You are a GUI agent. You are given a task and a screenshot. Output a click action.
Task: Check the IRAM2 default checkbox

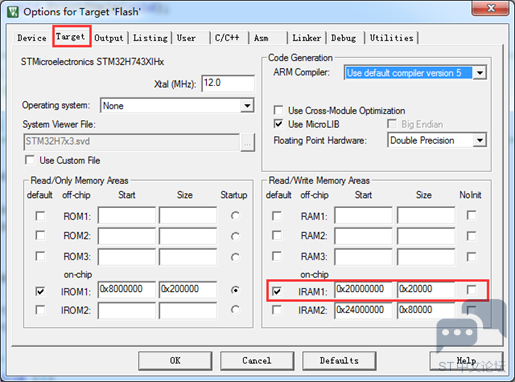277,310
